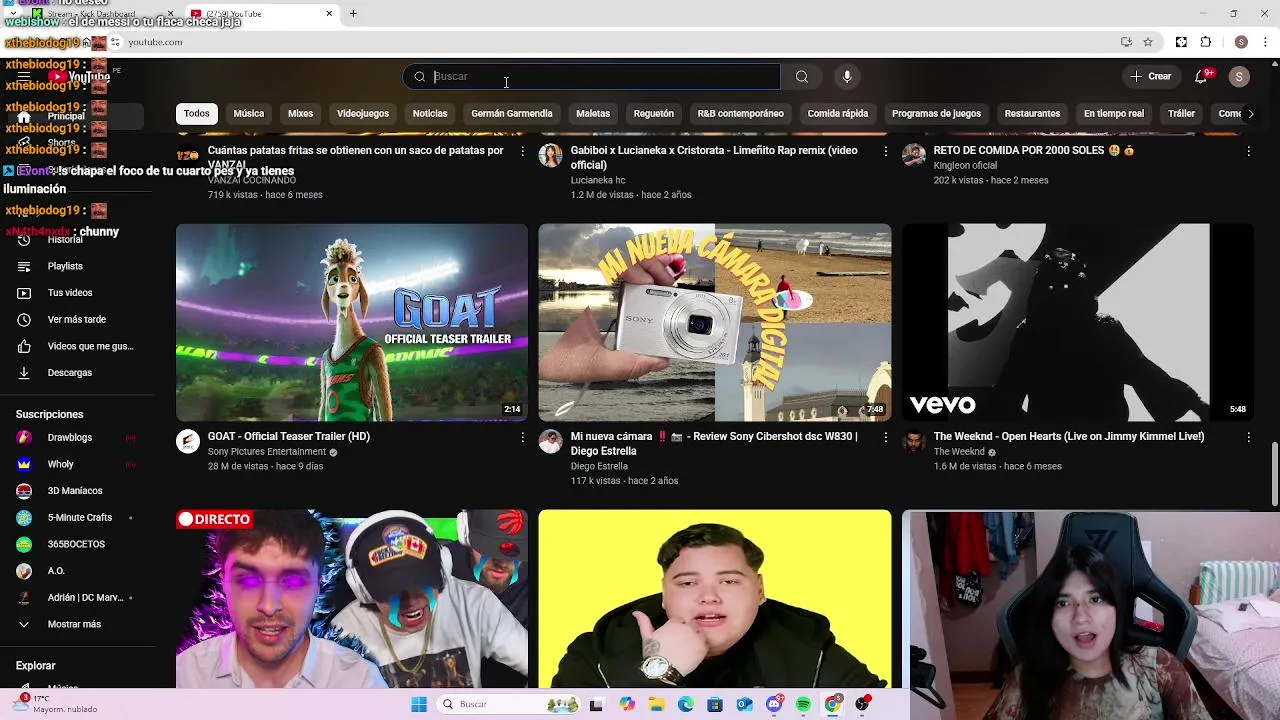Open options for Limeñito Rap remix video
This screenshot has height=720, width=1280.
click(885, 151)
